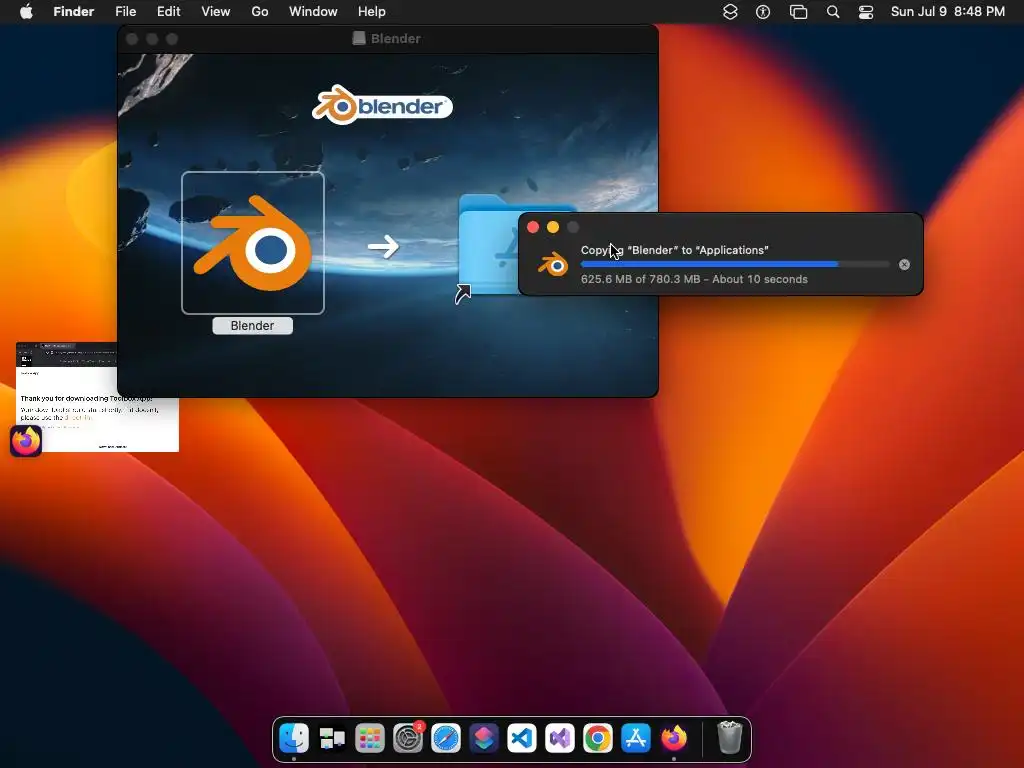Click the date and time in menu bar
The image size is (1024, 768).
point(948,12)
